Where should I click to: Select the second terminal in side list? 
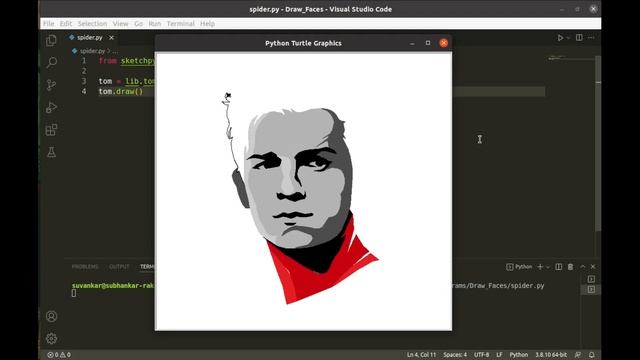click(591, 289)
